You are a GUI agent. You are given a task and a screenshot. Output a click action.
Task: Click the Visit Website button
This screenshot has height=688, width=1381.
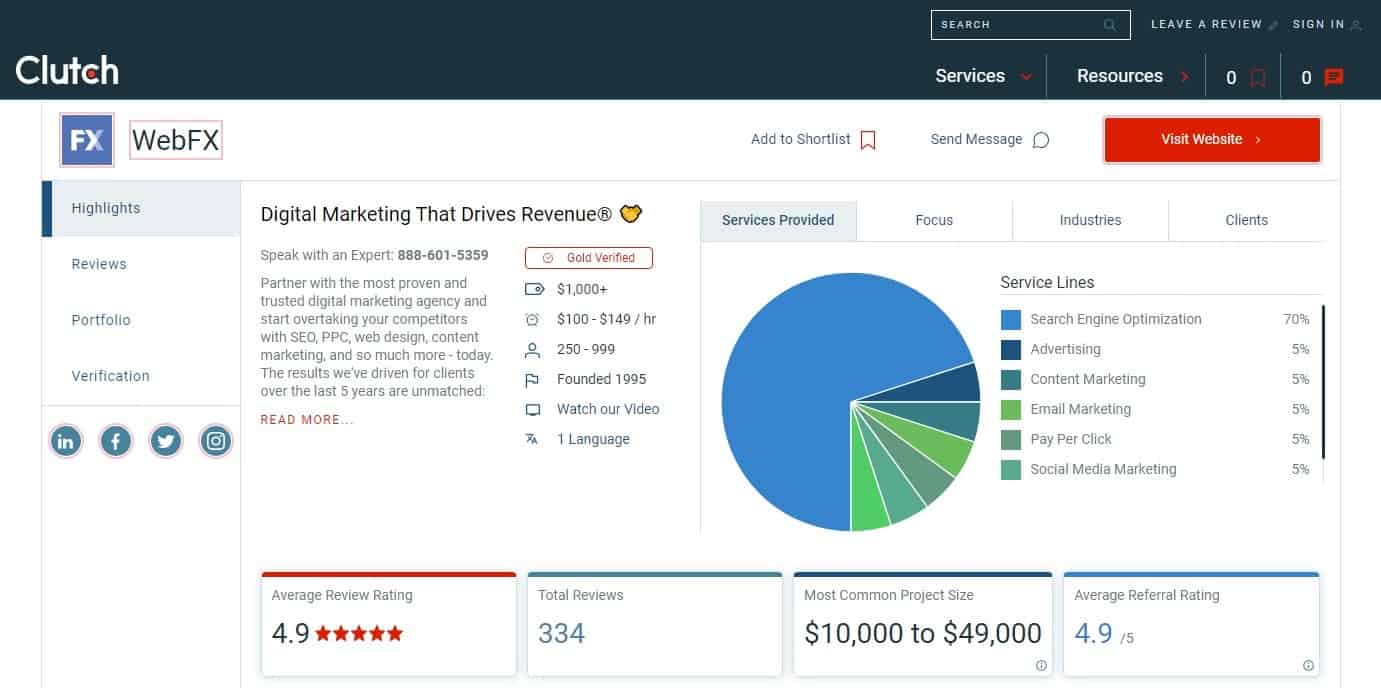pos(1212,139)
